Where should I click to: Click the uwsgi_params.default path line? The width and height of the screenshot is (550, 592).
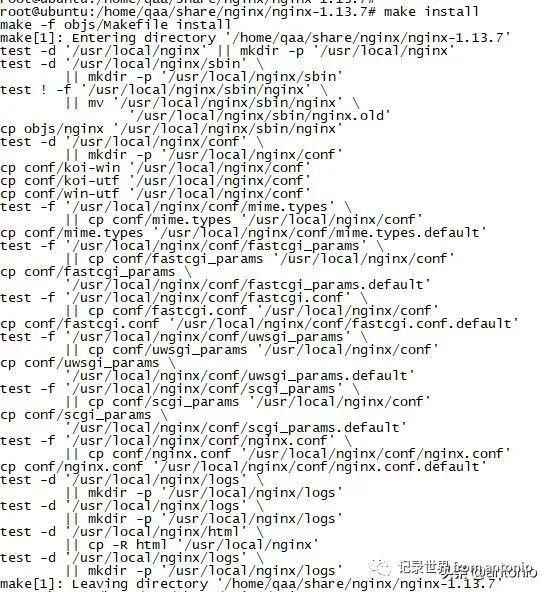point(240,376)
